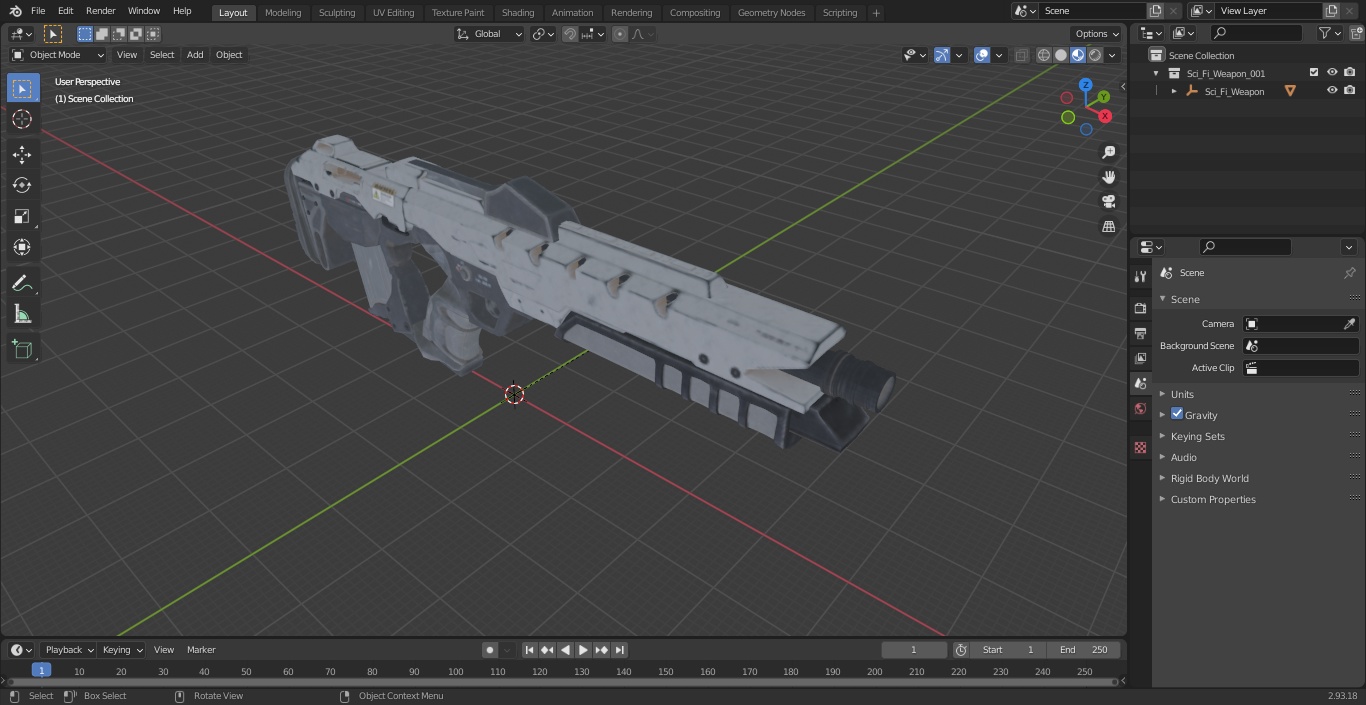This screenshot has width=1366, height=705.
Task: Open the outliner filter dropdown
Action: (x=1329, y=33)
